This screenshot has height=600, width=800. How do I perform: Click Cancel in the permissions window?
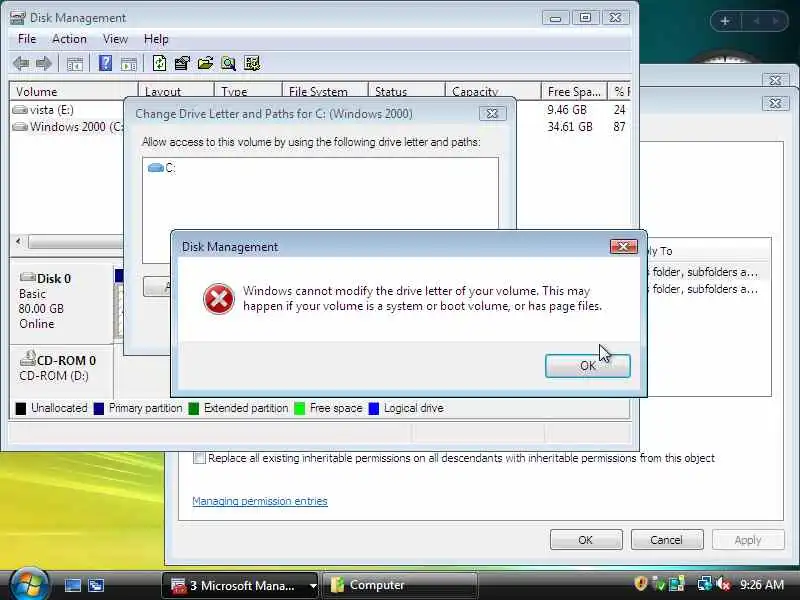(x=666, y=540)
